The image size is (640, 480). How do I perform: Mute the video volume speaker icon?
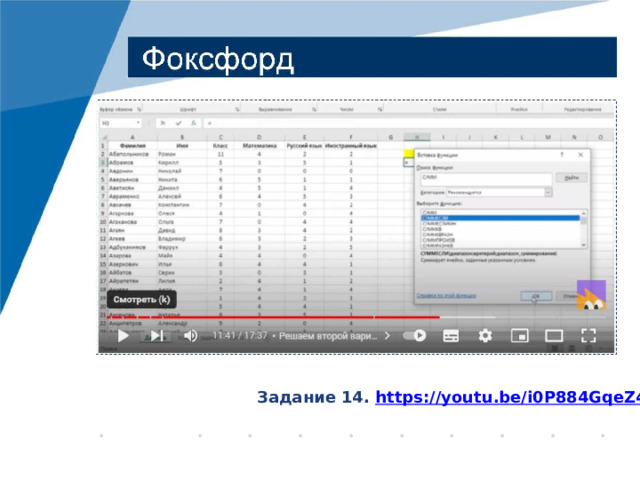tap(191, 336)
